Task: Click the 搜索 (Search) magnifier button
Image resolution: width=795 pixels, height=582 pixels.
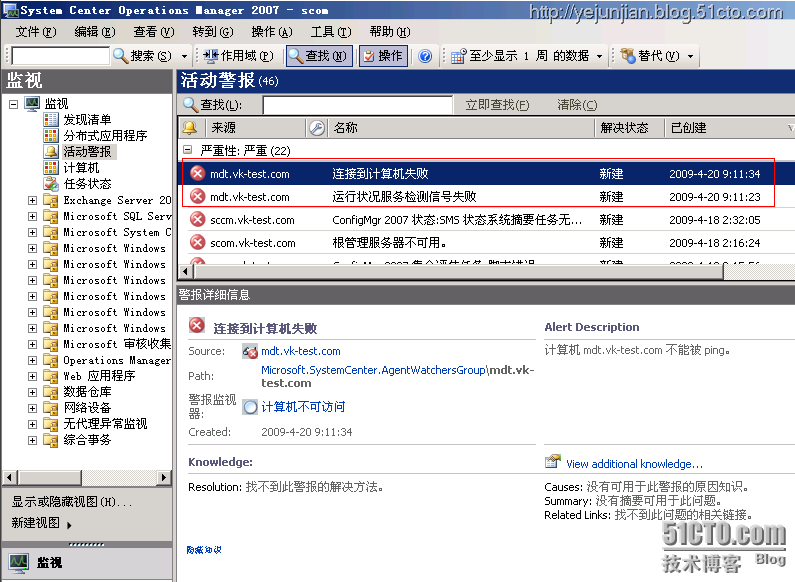Action: [x=142, y=56]
